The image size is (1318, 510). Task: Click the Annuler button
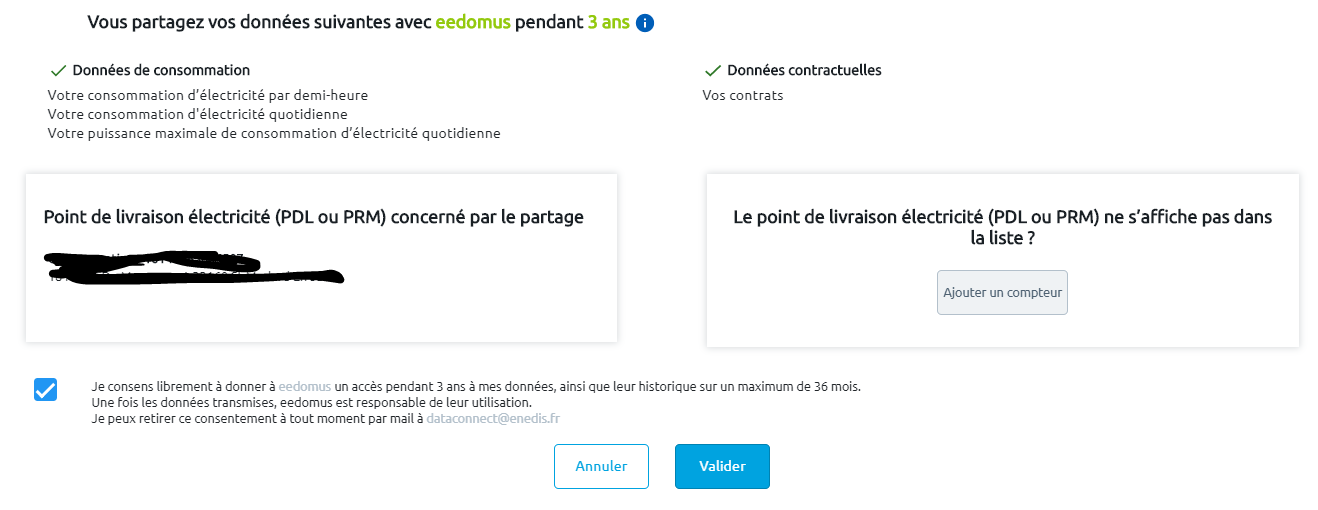tap(602, 466)
